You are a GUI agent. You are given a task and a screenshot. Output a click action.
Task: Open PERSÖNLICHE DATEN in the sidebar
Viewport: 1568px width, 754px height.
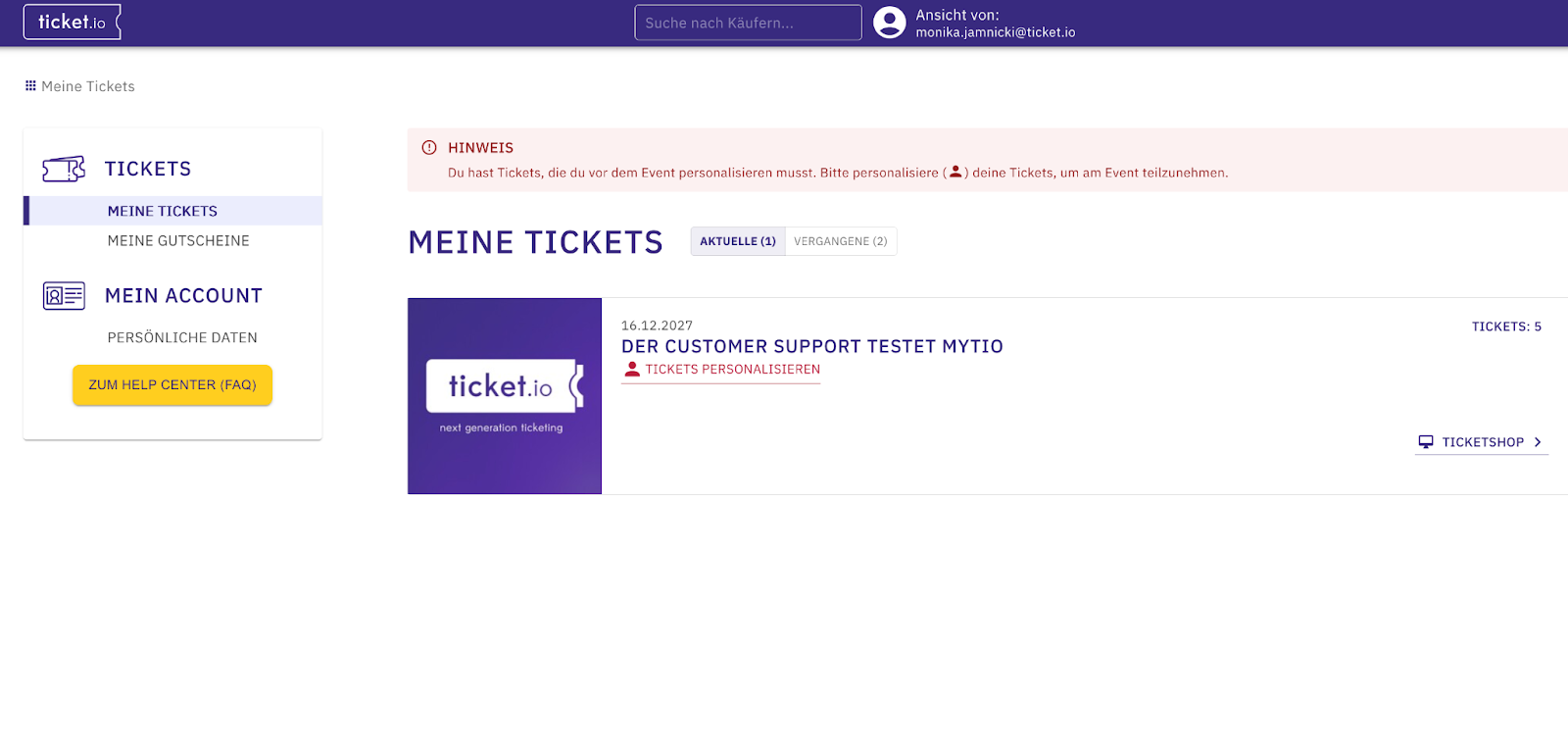click(182, 337)
